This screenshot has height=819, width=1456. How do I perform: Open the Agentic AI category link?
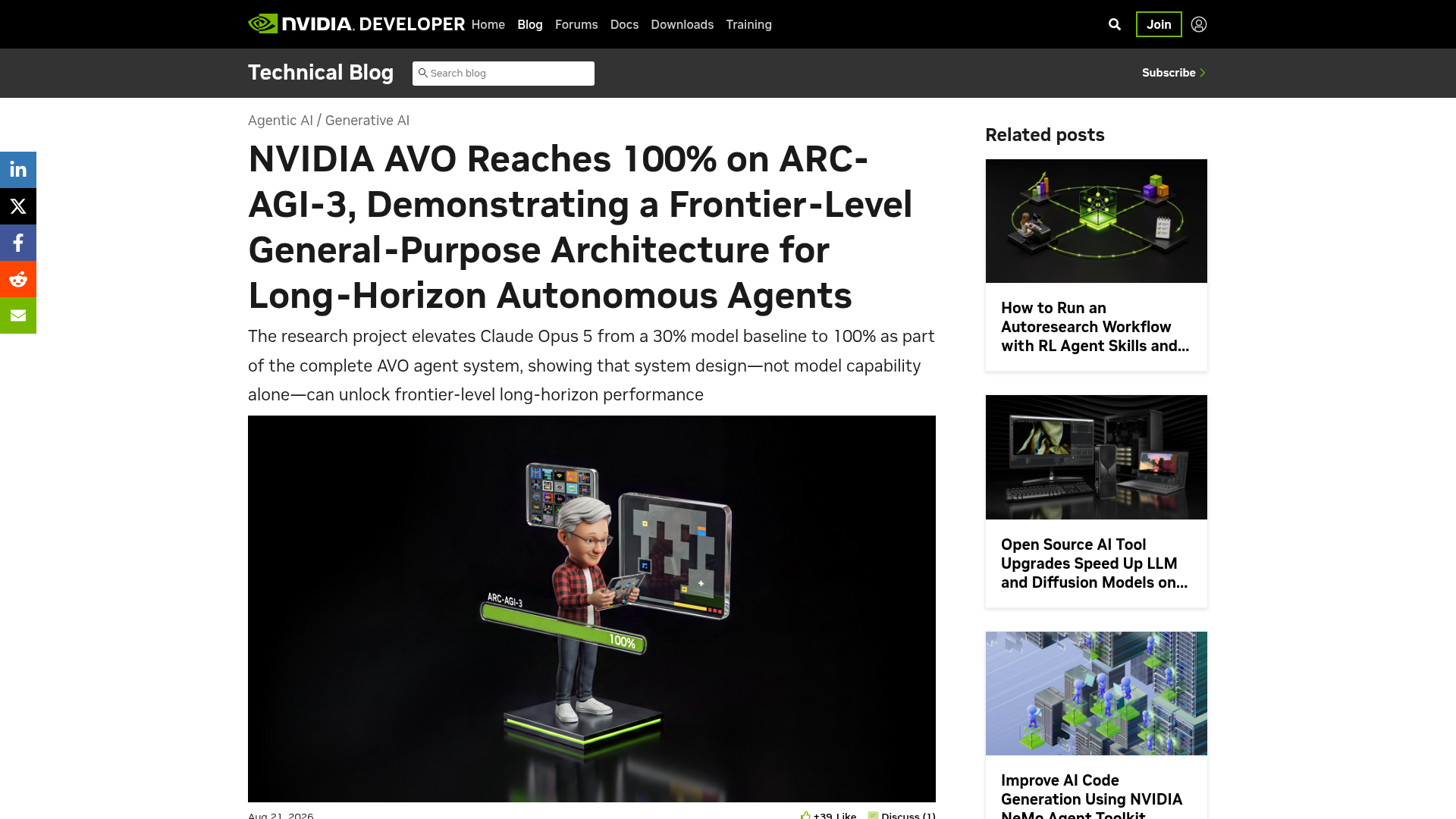click(x=281, y=121)
